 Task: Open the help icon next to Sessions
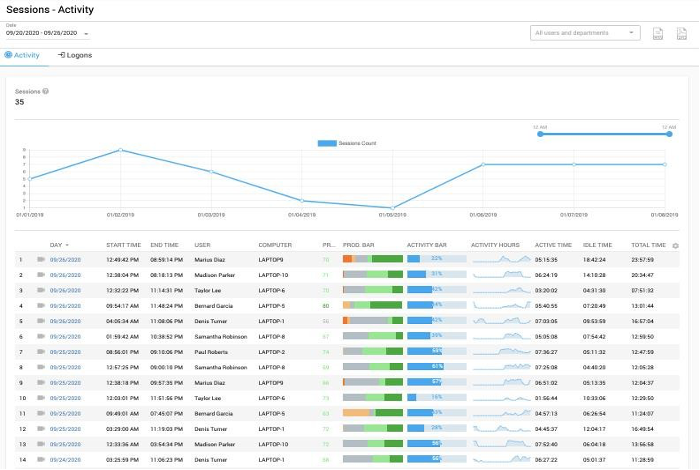[46, 91]
